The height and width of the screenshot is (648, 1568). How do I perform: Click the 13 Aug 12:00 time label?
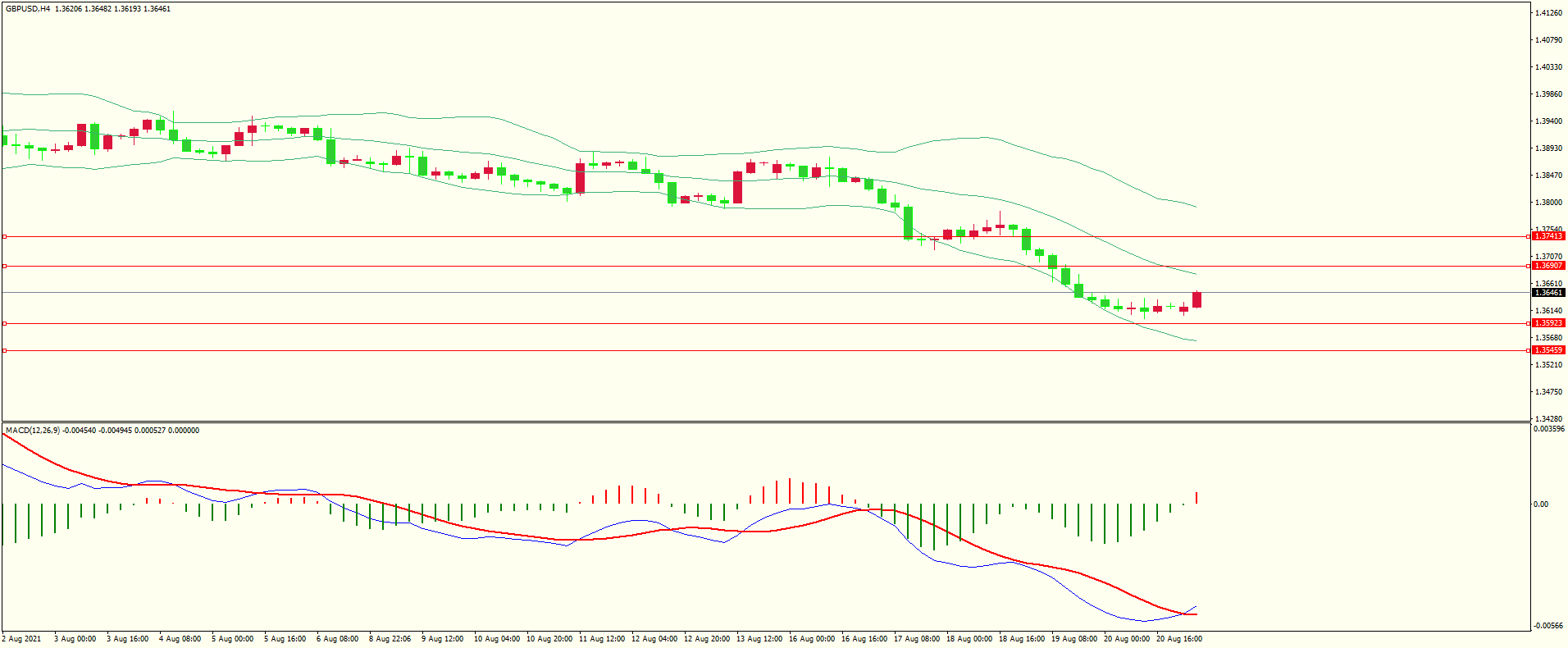[x=759, y=639]
